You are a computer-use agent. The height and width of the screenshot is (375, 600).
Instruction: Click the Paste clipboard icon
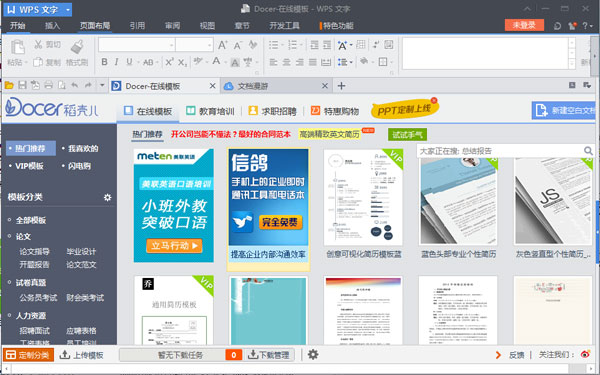17,47
